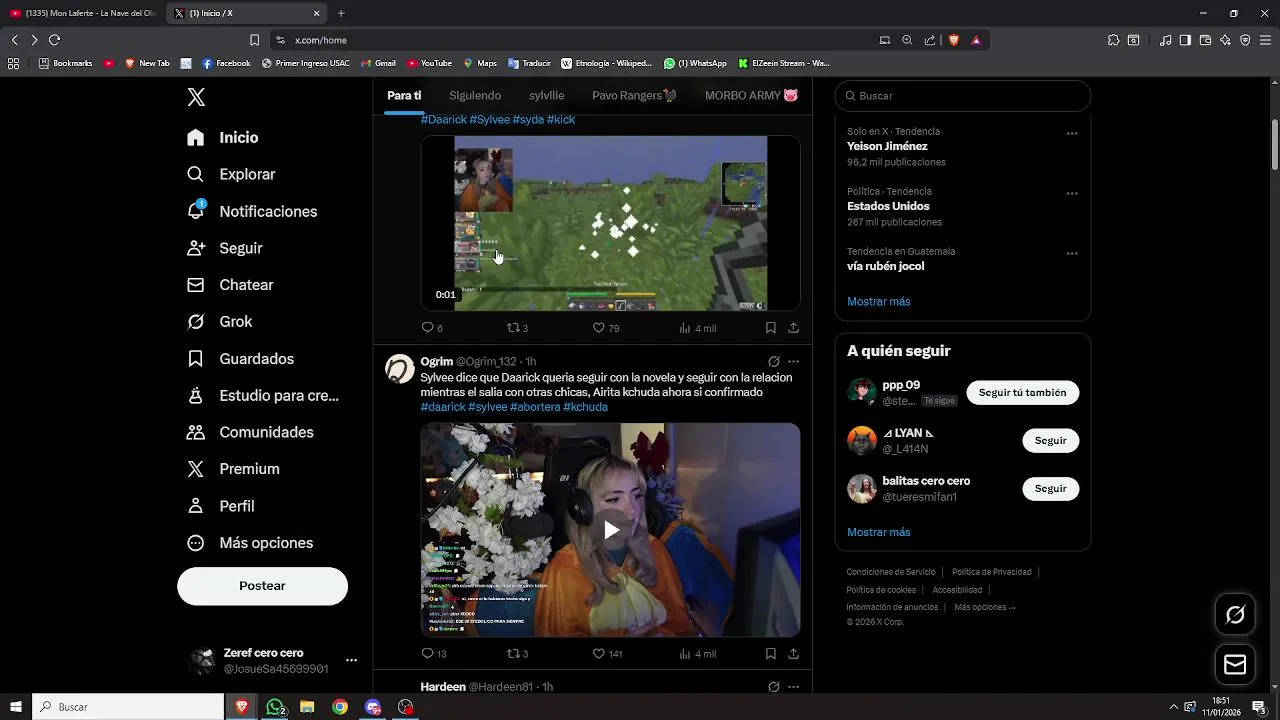Open the more menu on Ogrim's post

click(x=794, y=362)
